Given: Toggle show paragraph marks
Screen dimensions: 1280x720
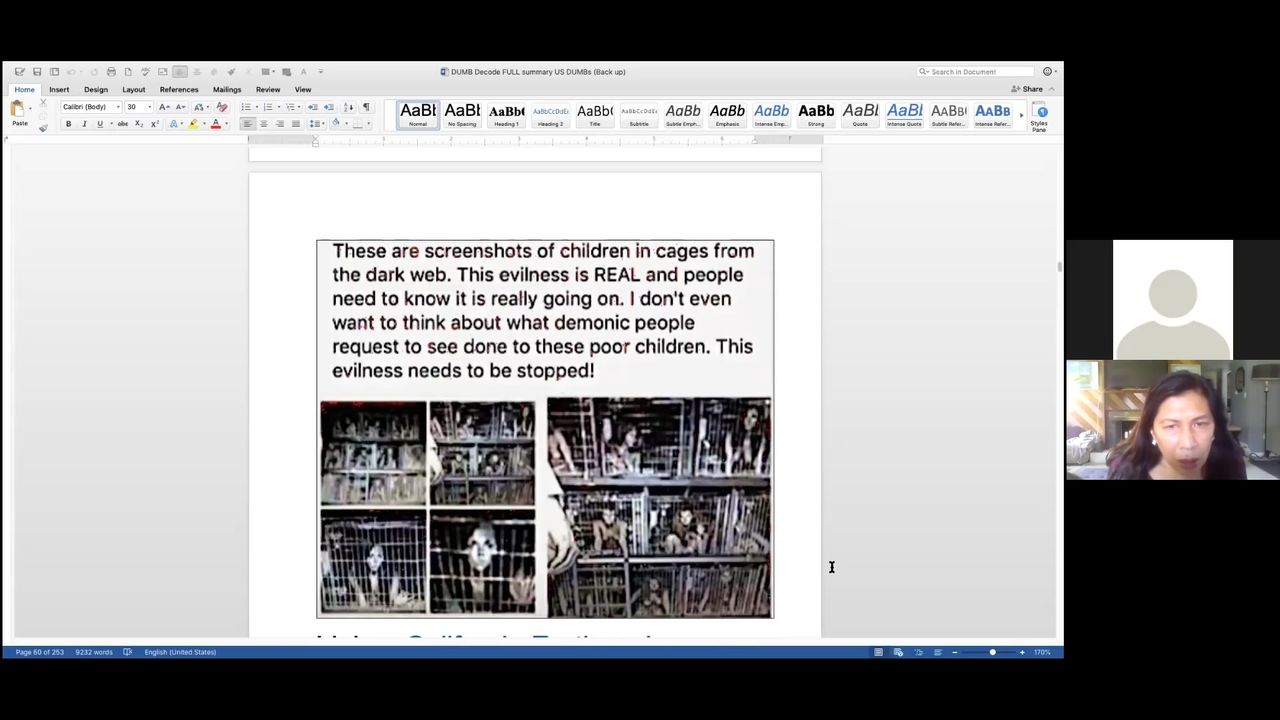Looking at the screenshot, I should 366,107.
